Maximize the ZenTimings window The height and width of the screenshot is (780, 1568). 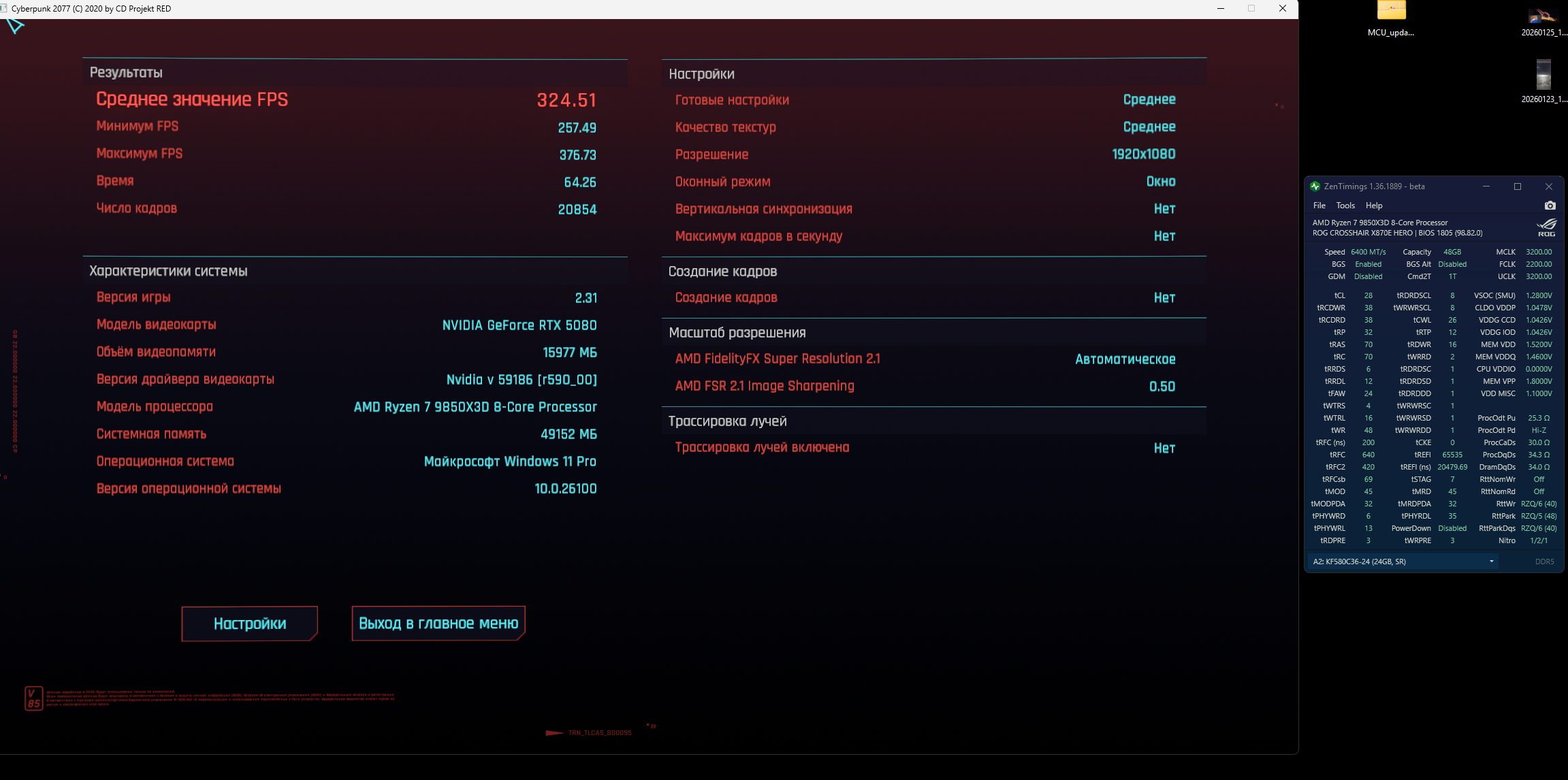(x=1517, y=186)
